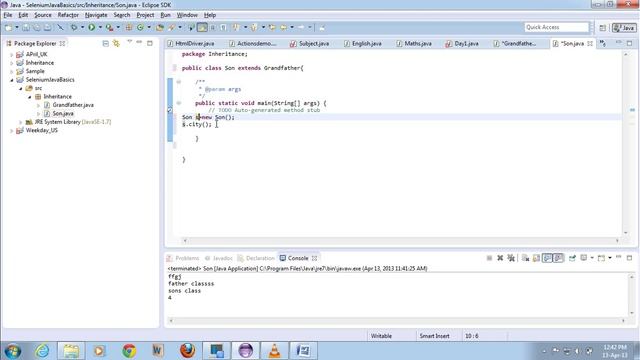Open Package Explorer view menu triangle

(129, 42)
